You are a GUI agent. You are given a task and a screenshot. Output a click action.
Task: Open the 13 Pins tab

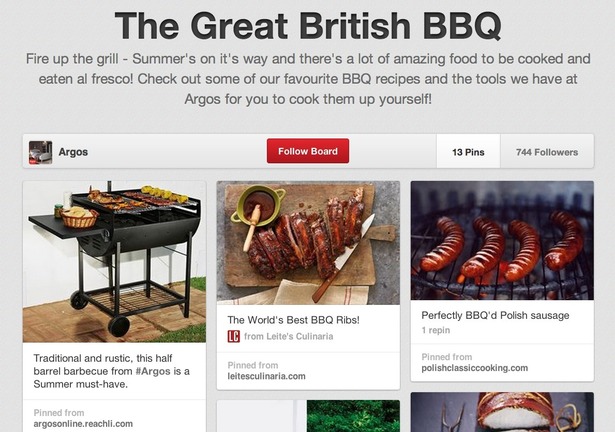click(x=468, y=152)
